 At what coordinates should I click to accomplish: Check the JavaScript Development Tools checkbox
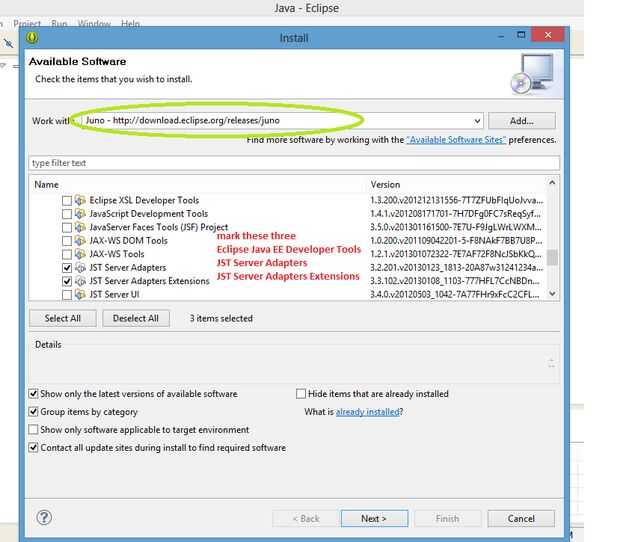click(67, 214)
